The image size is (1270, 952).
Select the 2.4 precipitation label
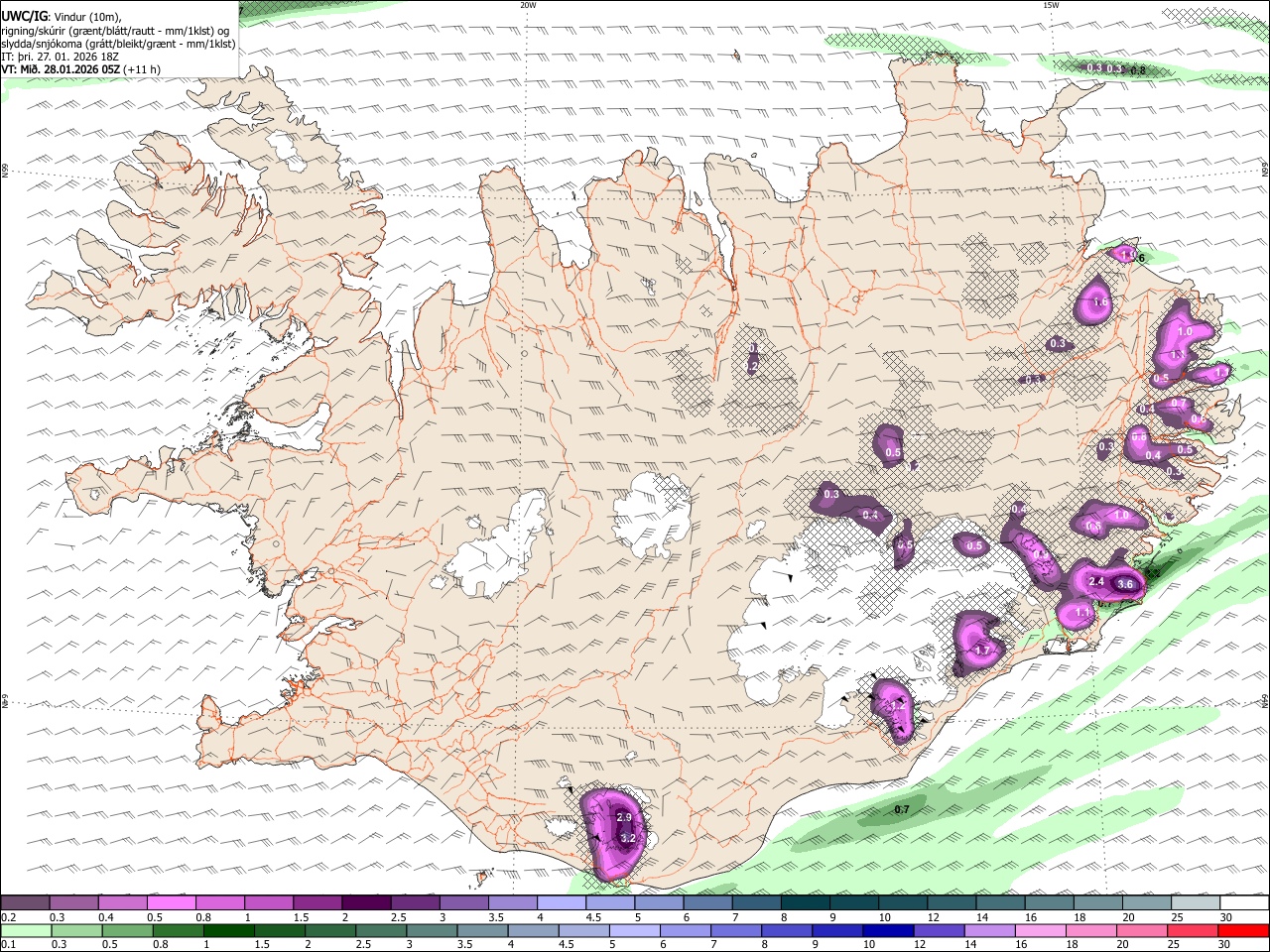click(x=1096, y=582)
